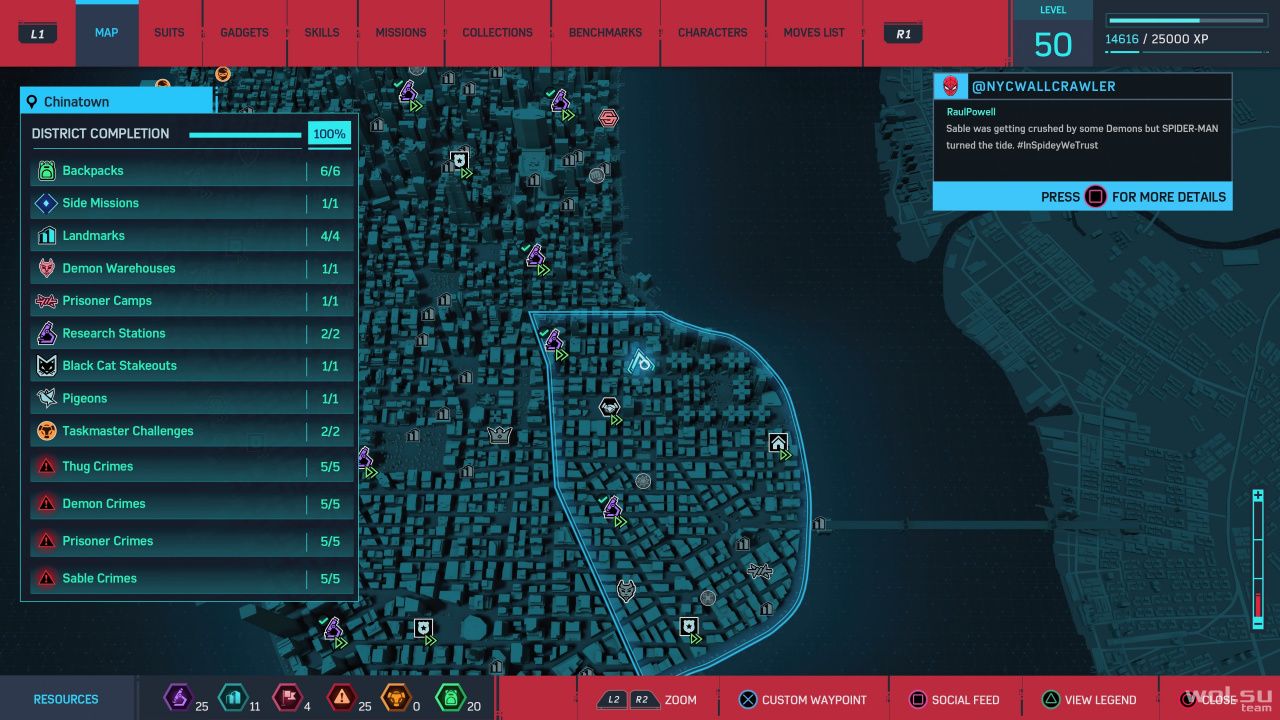Click the Custom Waypoint button

(803, 700)
